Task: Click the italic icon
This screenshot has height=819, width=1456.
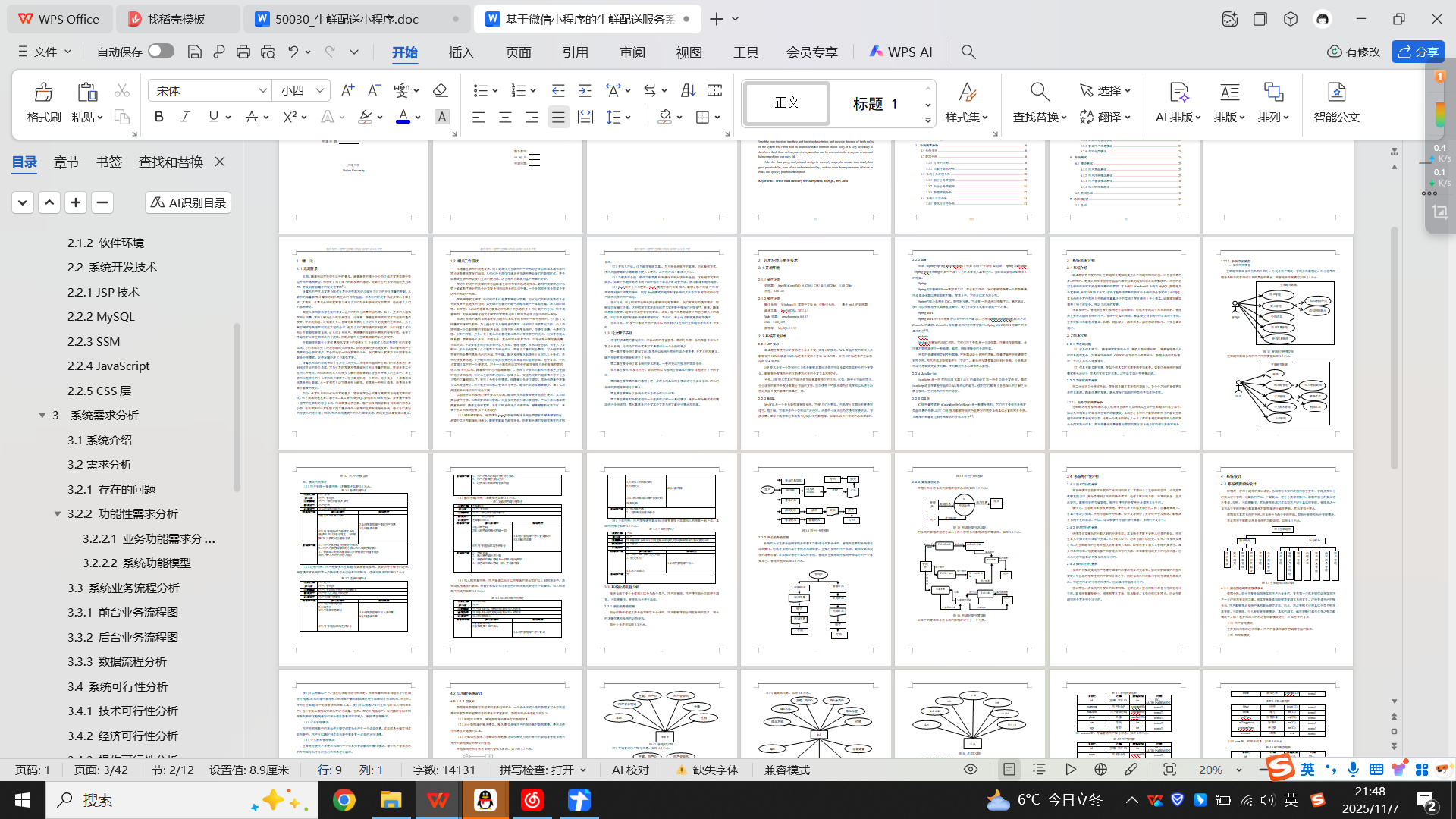Action: coord(185,117)
